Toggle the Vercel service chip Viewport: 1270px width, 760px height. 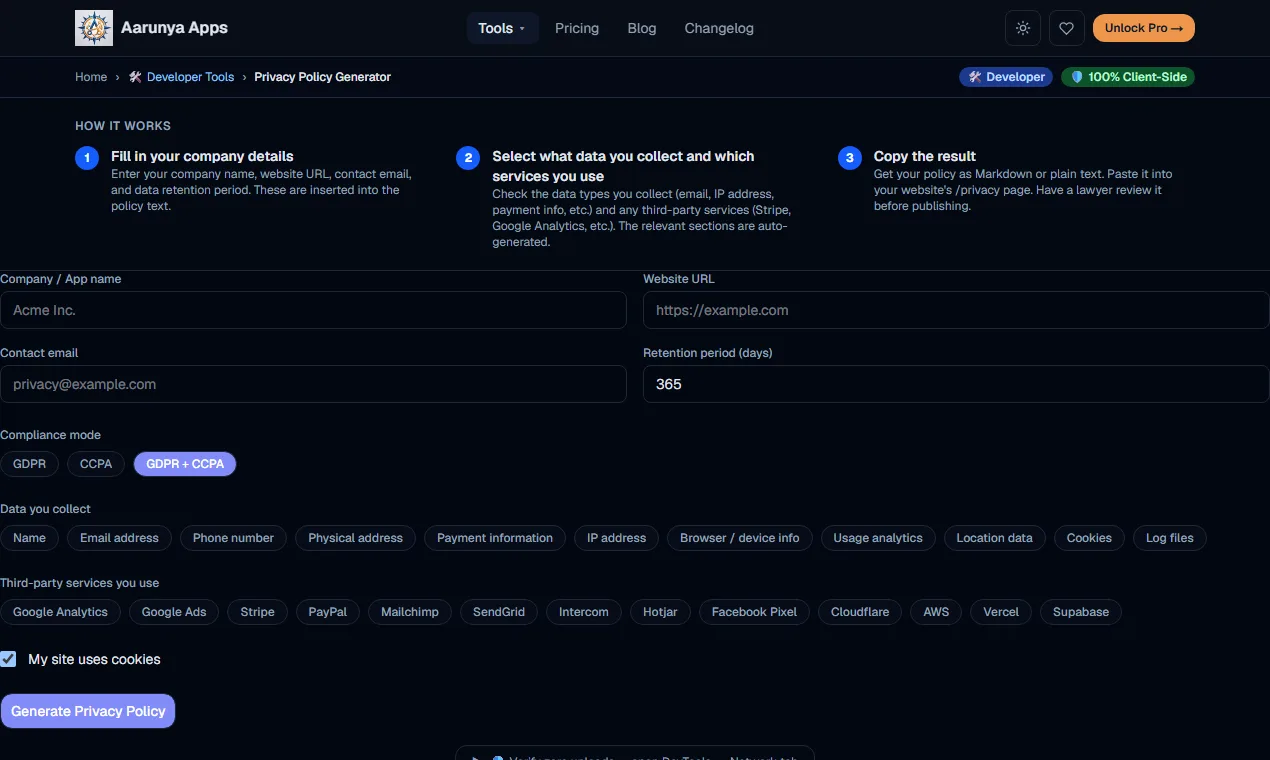(1001, 612)
